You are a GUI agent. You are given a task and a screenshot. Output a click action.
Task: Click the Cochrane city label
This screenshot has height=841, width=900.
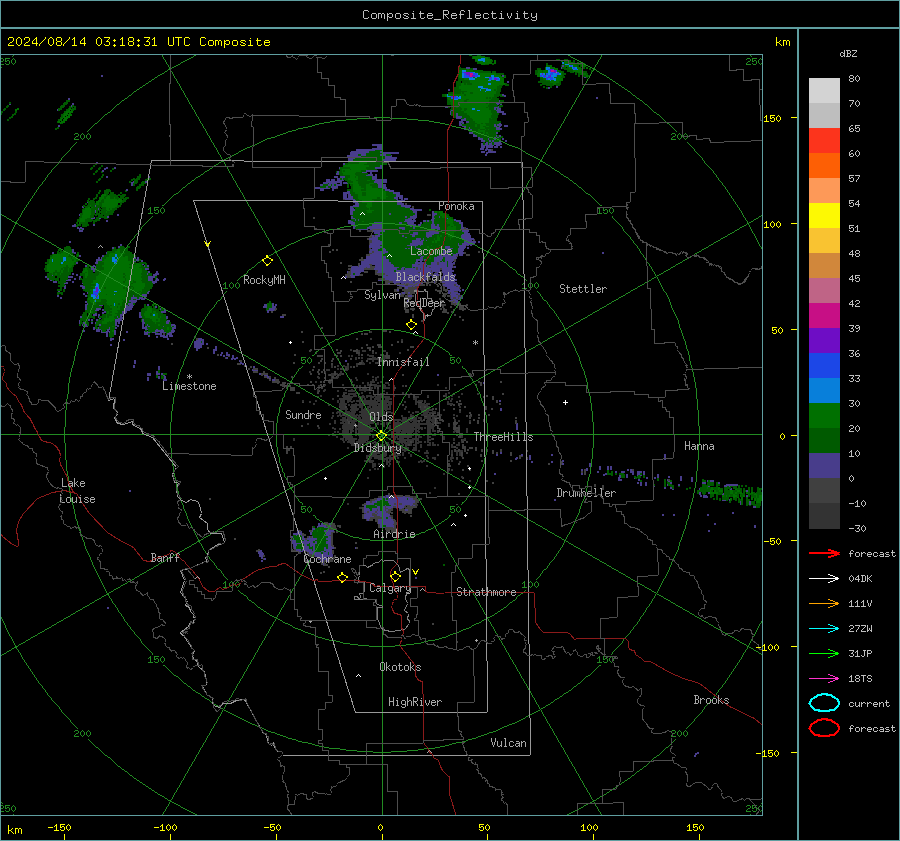327,559
